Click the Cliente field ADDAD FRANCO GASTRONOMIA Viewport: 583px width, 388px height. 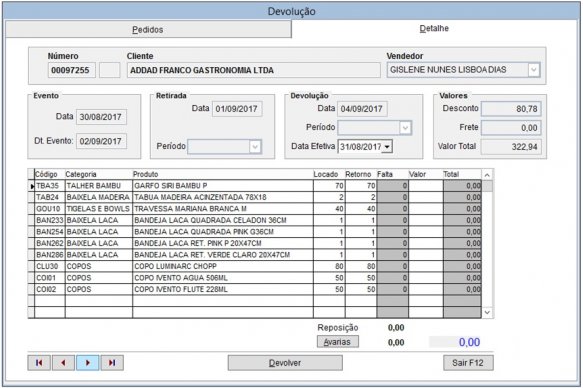254,70
